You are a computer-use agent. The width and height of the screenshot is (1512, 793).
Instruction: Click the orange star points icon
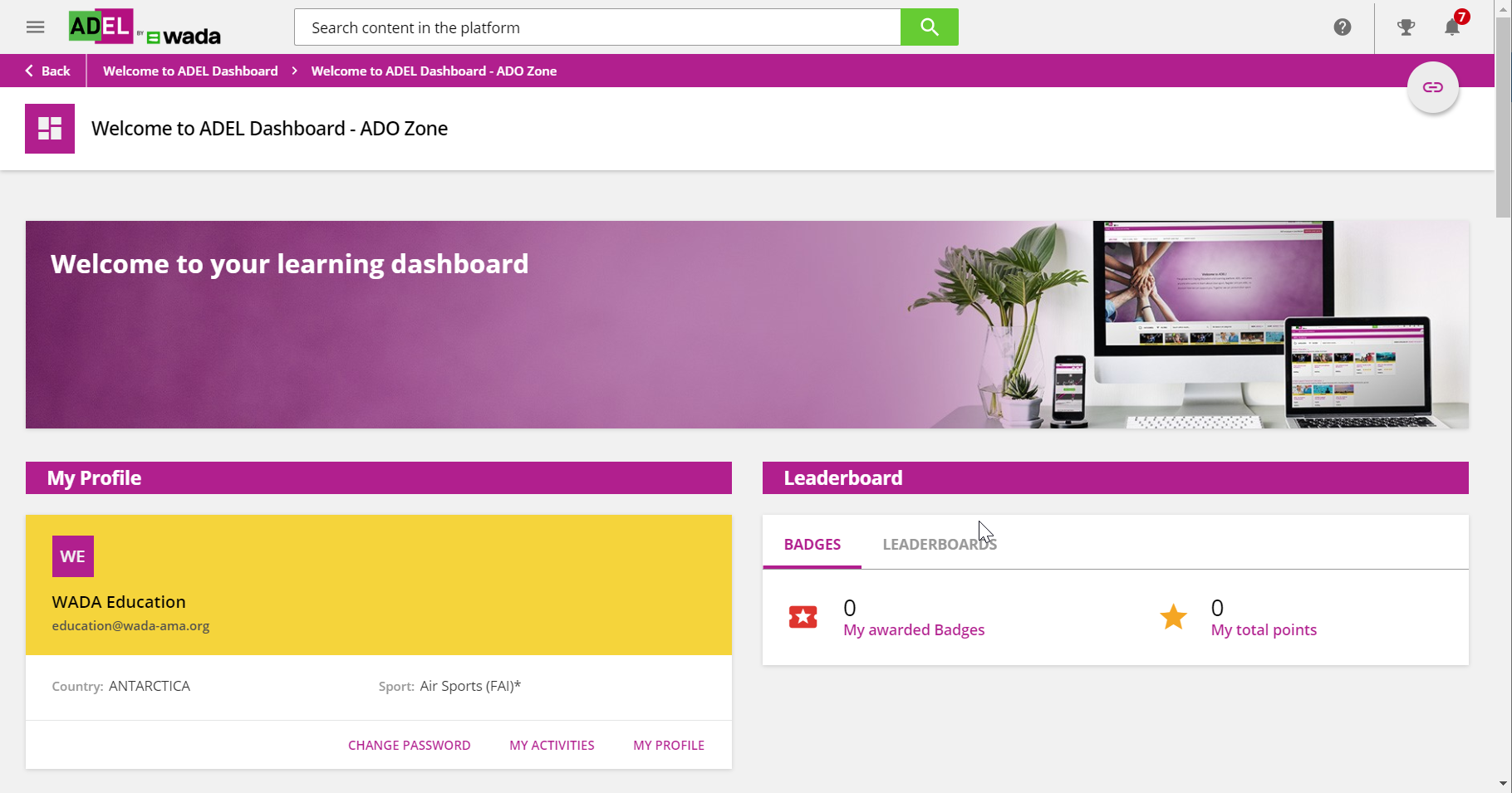pos(1173,617)
